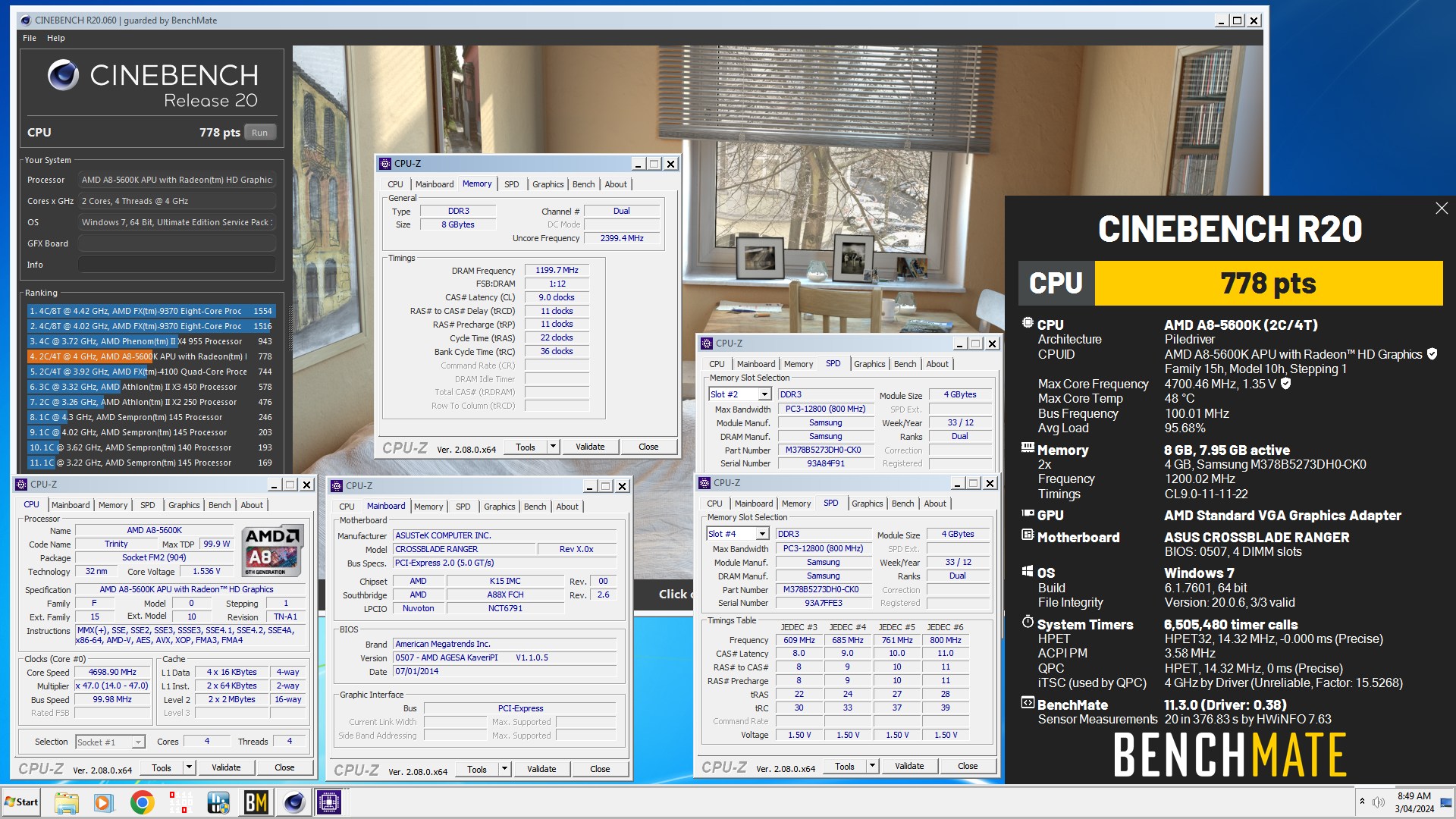Open the Cinebench File menu
The image size is (1456, 819).
click(x=30, y=38)
